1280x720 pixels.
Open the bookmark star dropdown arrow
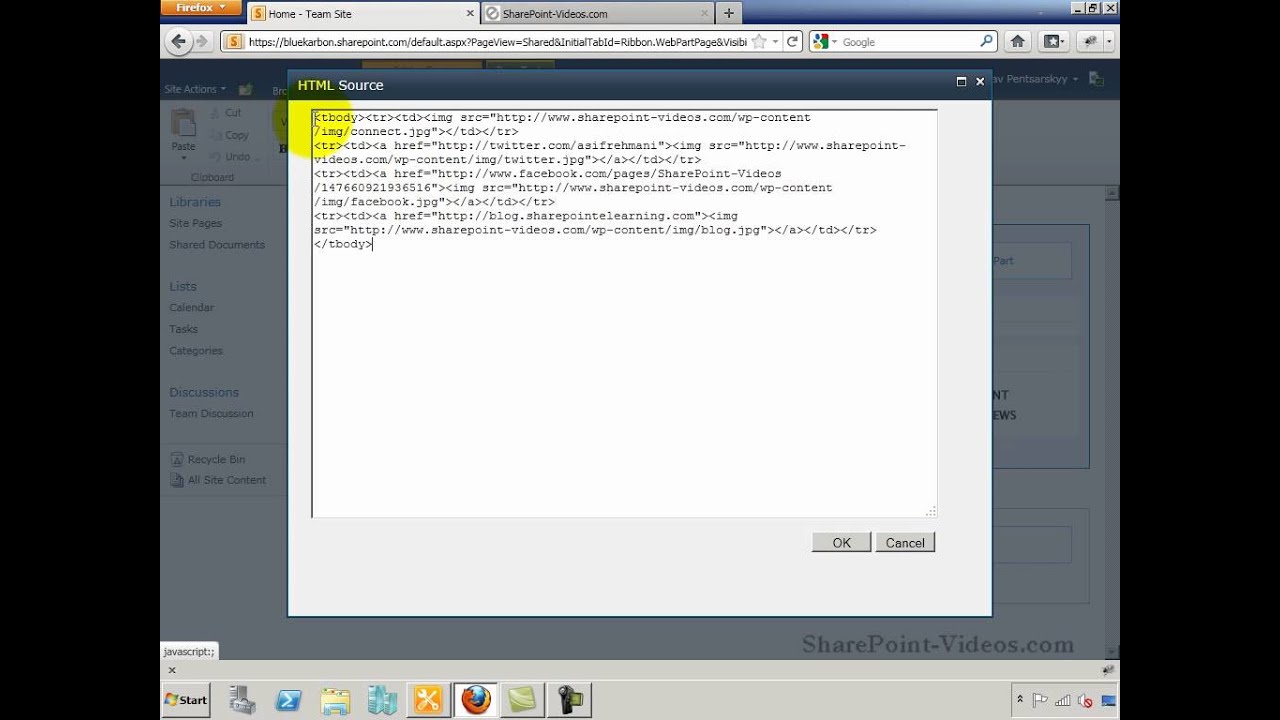pos(776,42)
